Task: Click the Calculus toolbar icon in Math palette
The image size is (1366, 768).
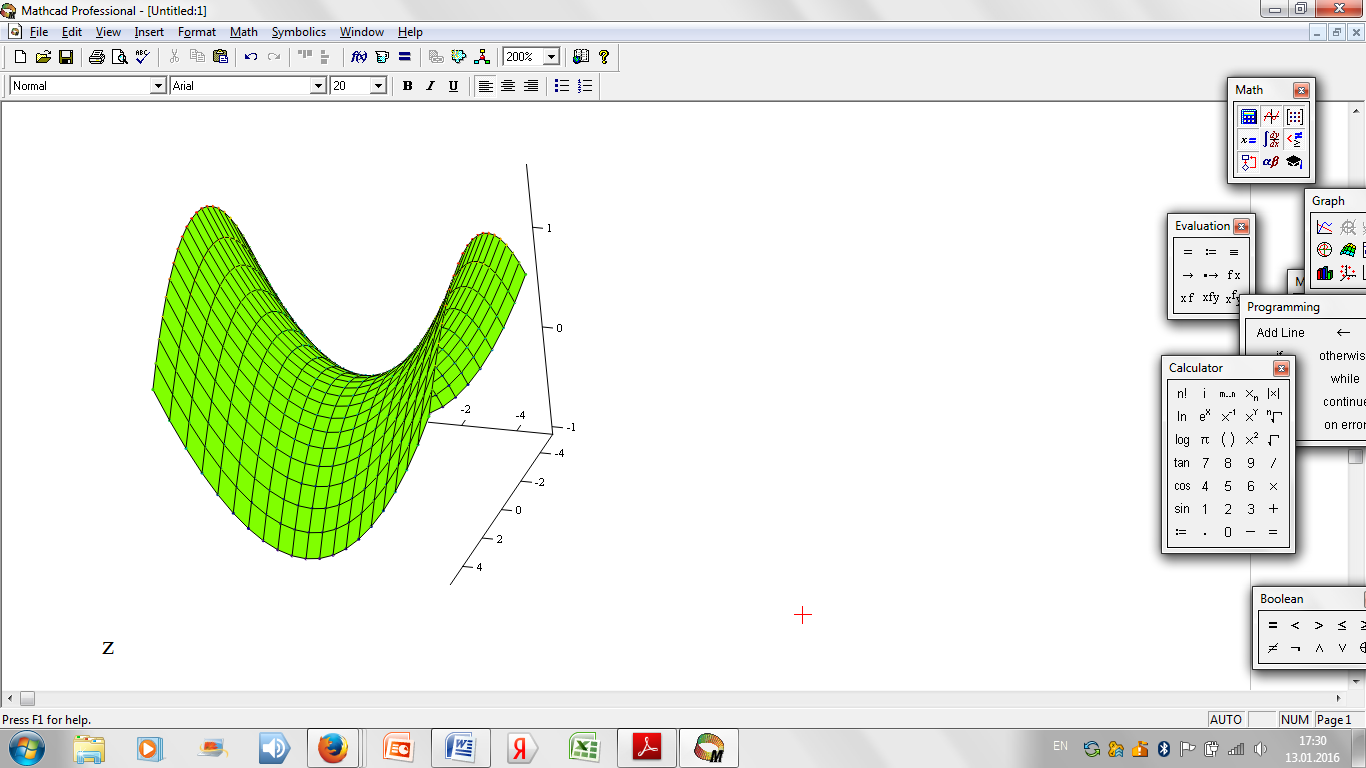Action: [x=1271, y=139]
